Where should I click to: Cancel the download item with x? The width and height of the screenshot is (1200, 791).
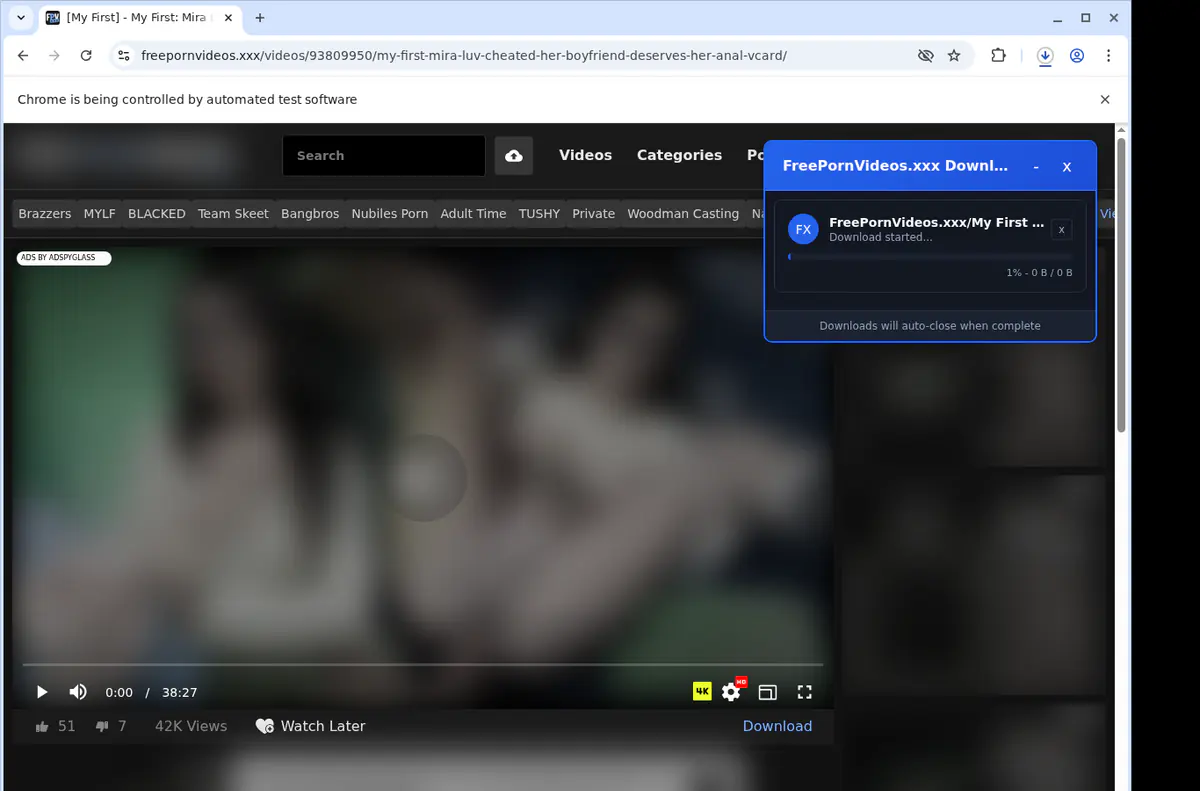[1062, 230]
